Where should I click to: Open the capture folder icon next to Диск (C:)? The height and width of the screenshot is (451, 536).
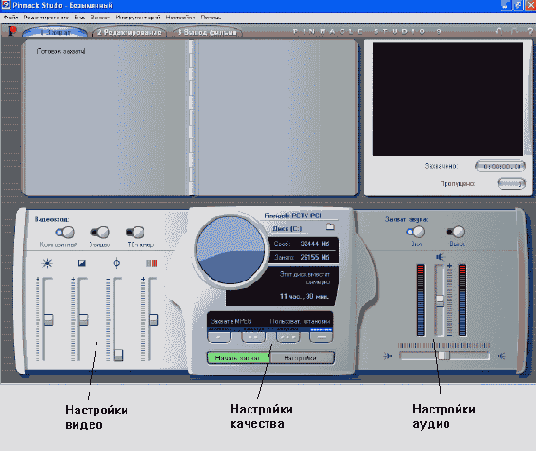[330, 227]
